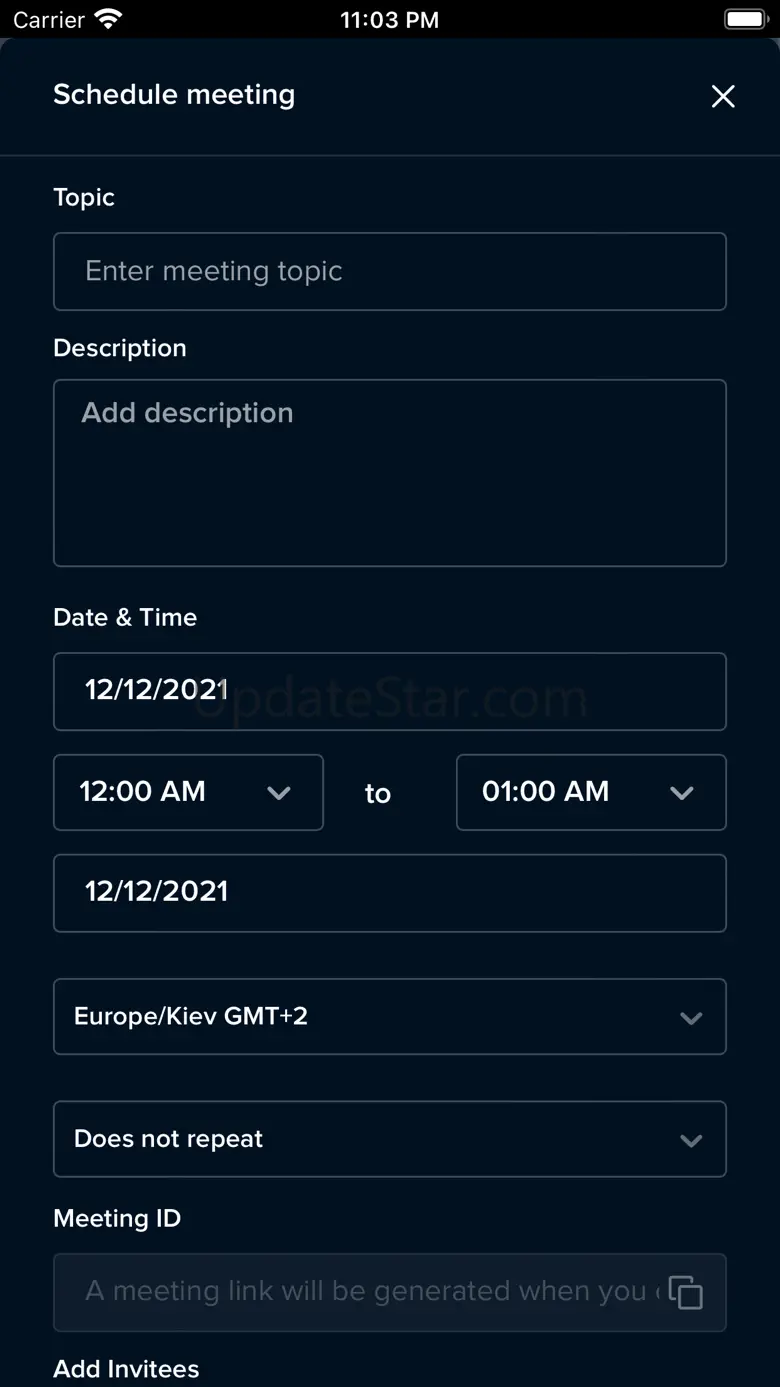Viewport: 780px width, 1387px height.
Task: Open the end date field below the times
Action: coord(389,892)
